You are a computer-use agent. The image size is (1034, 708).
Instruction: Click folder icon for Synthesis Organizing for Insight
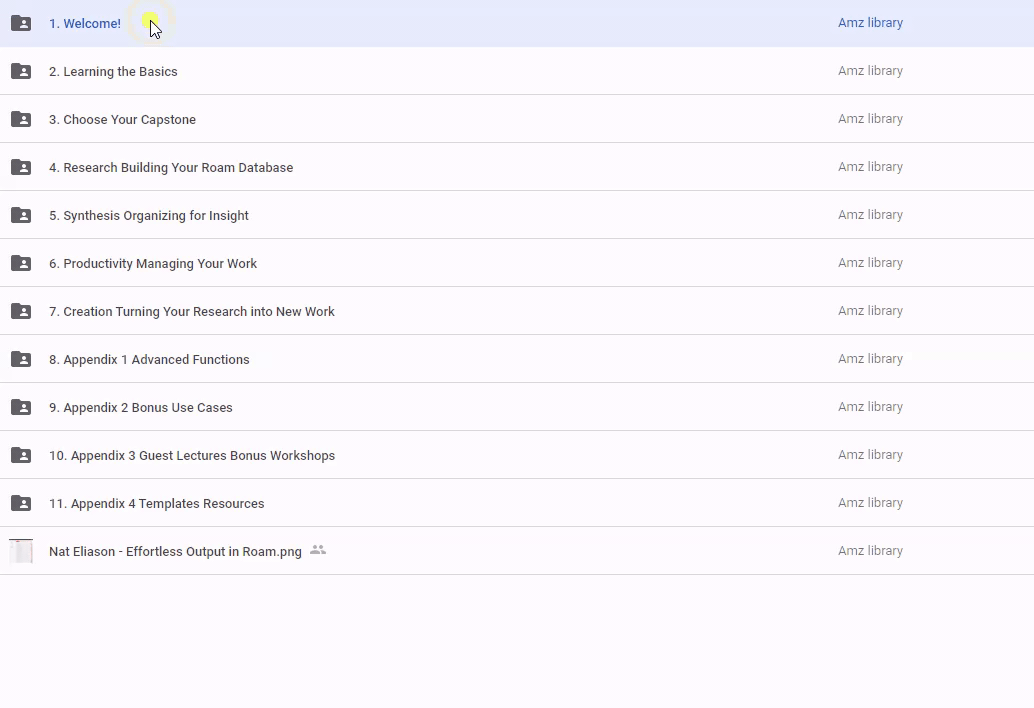pos(21,215)
